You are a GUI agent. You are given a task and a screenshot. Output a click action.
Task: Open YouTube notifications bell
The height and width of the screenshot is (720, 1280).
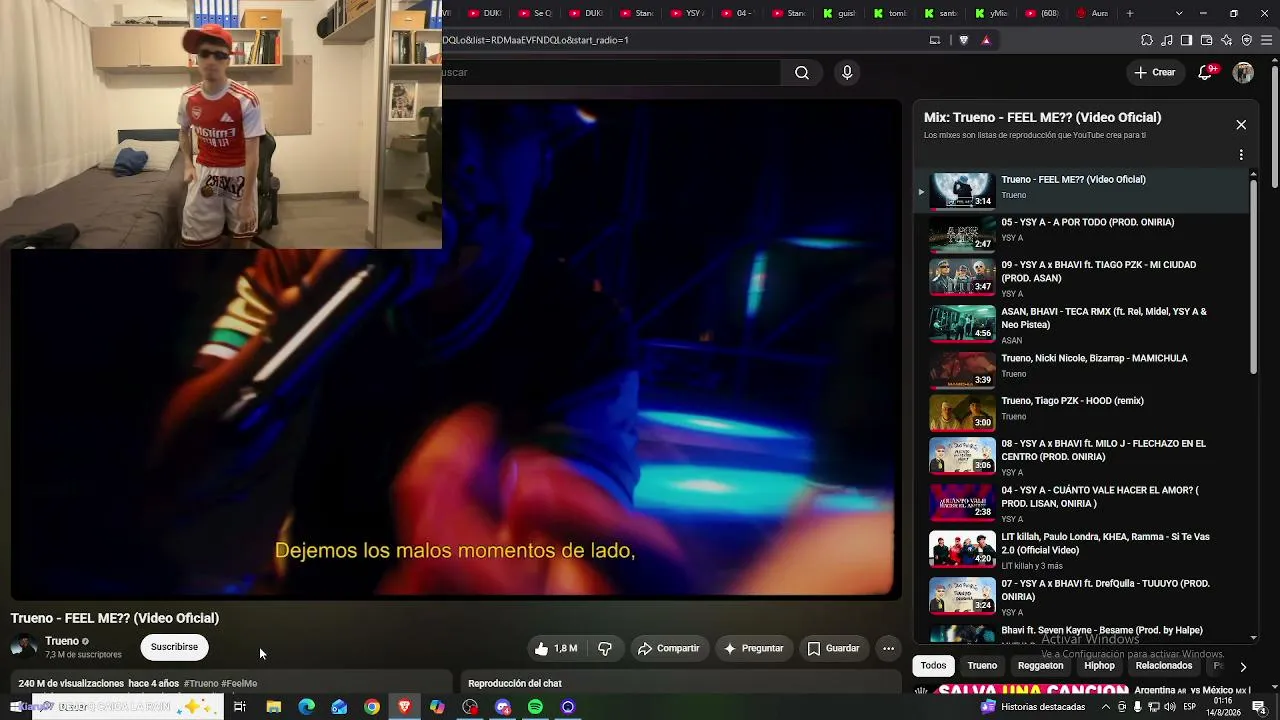[x=1205, y=72]
